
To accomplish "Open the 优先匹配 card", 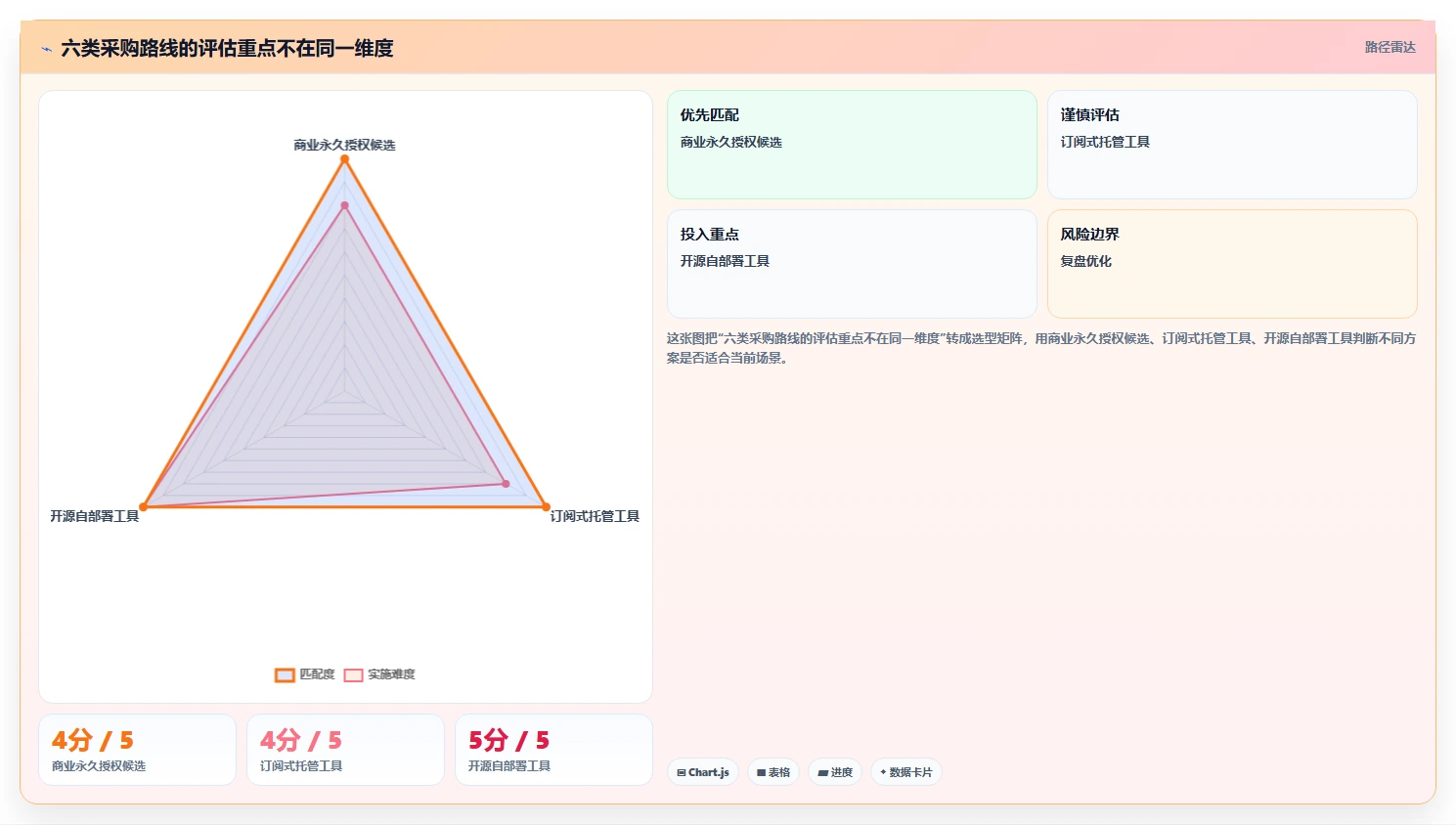I will (852, 145).
